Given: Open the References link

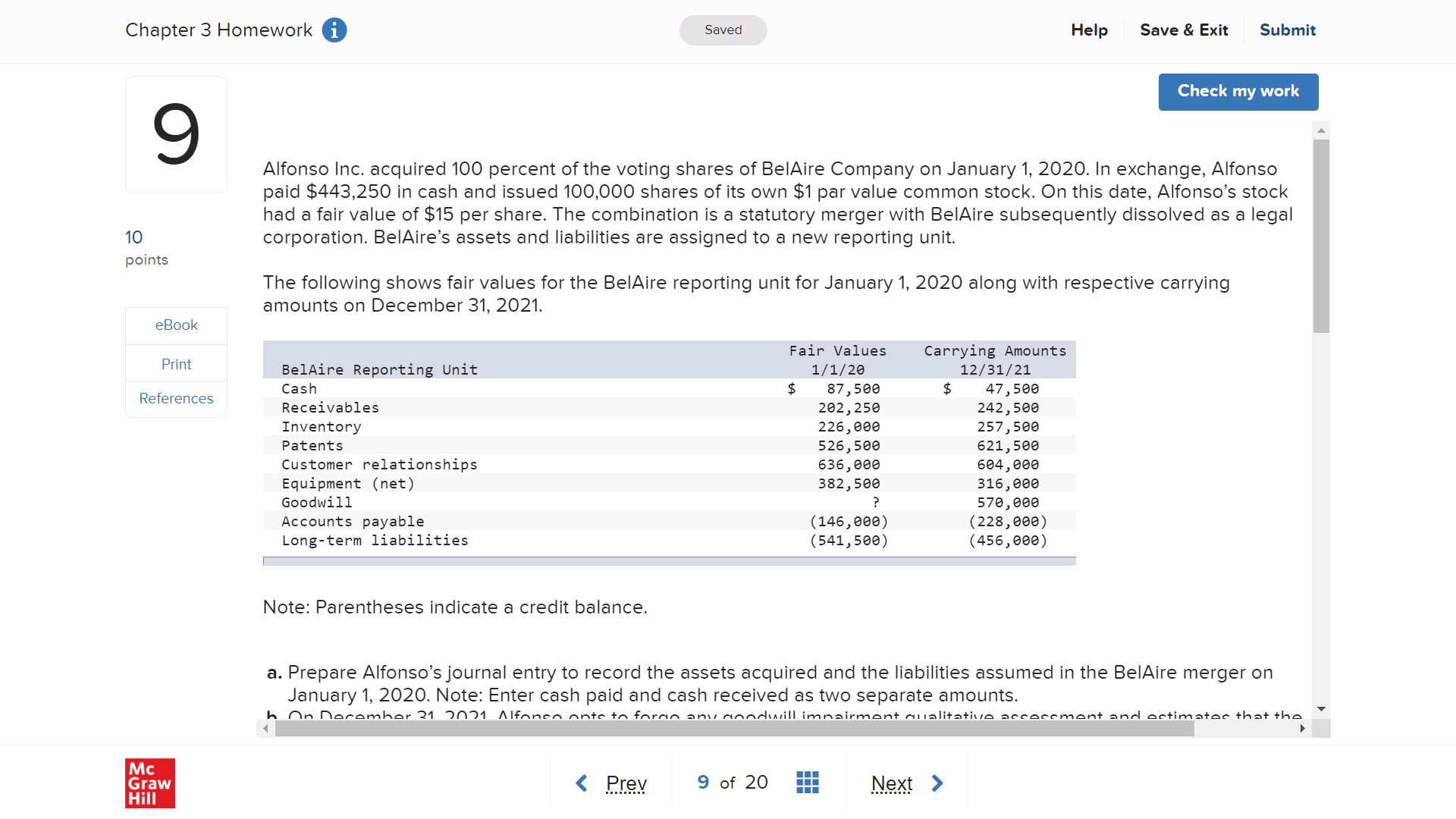Looking at the screenshot, I should 176,399.
